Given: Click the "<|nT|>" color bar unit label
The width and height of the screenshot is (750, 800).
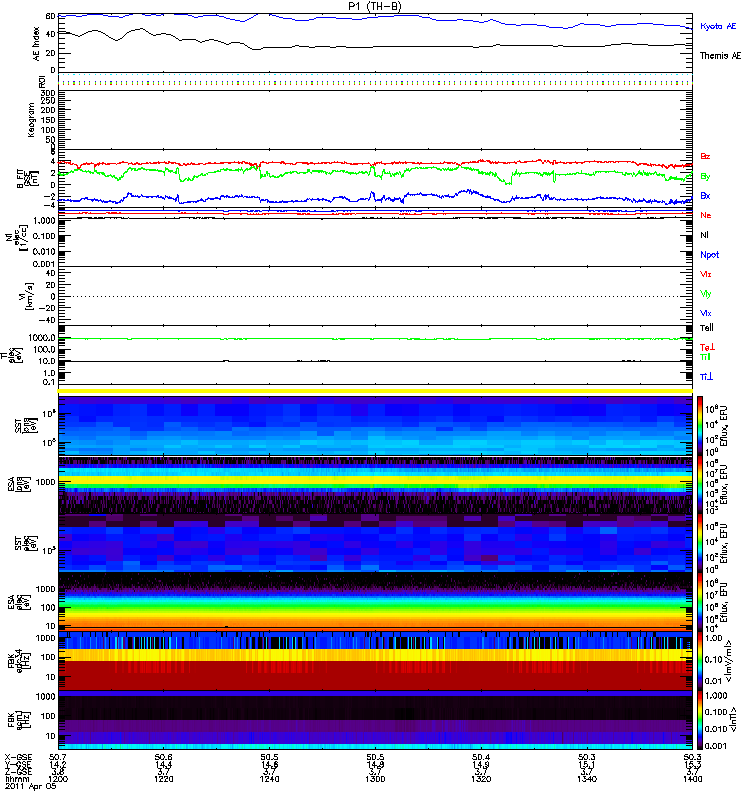Looking at the screenshot, I should coord(732,719).
